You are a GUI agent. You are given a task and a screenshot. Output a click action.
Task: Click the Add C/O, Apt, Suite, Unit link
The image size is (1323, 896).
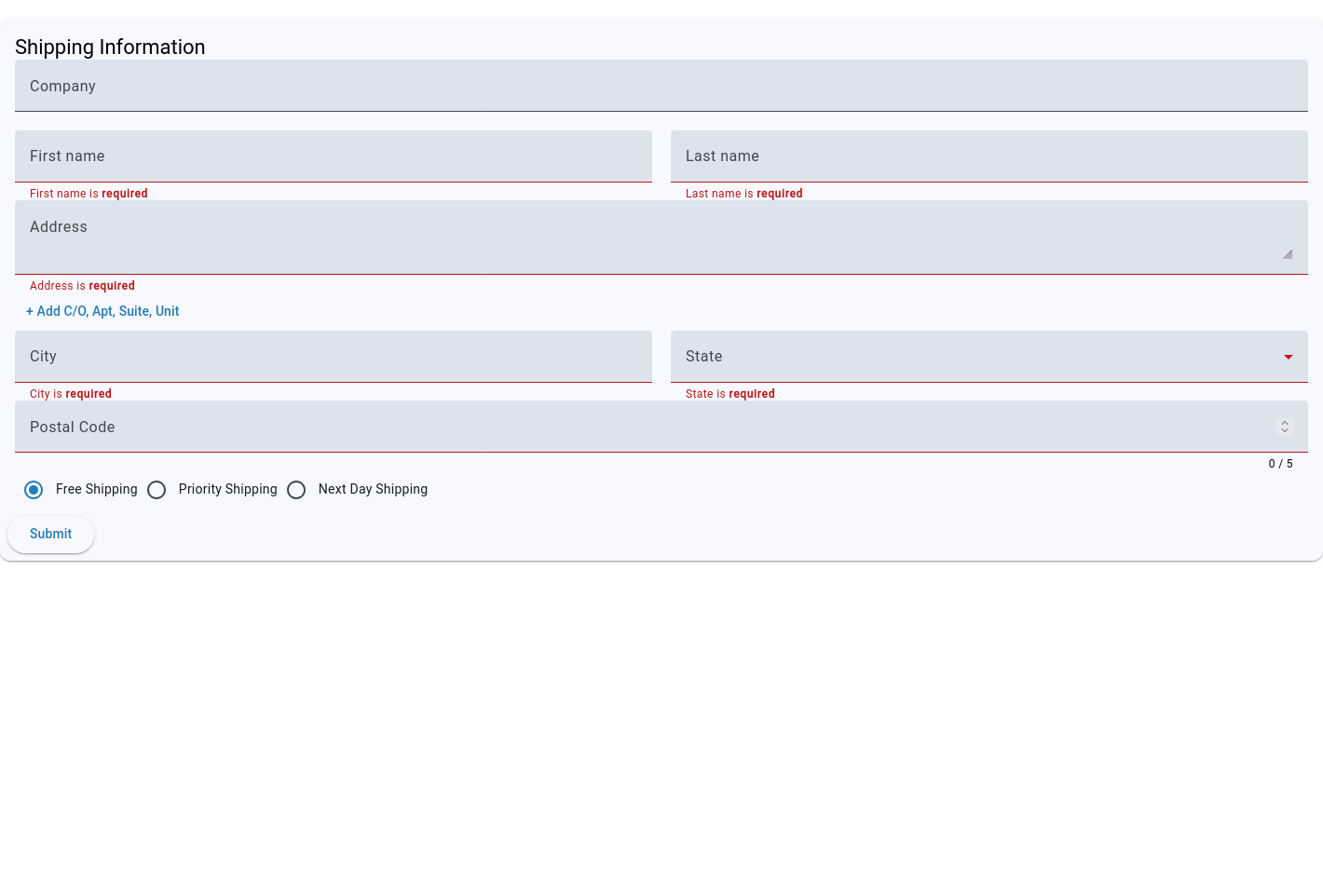coord(102,311)
